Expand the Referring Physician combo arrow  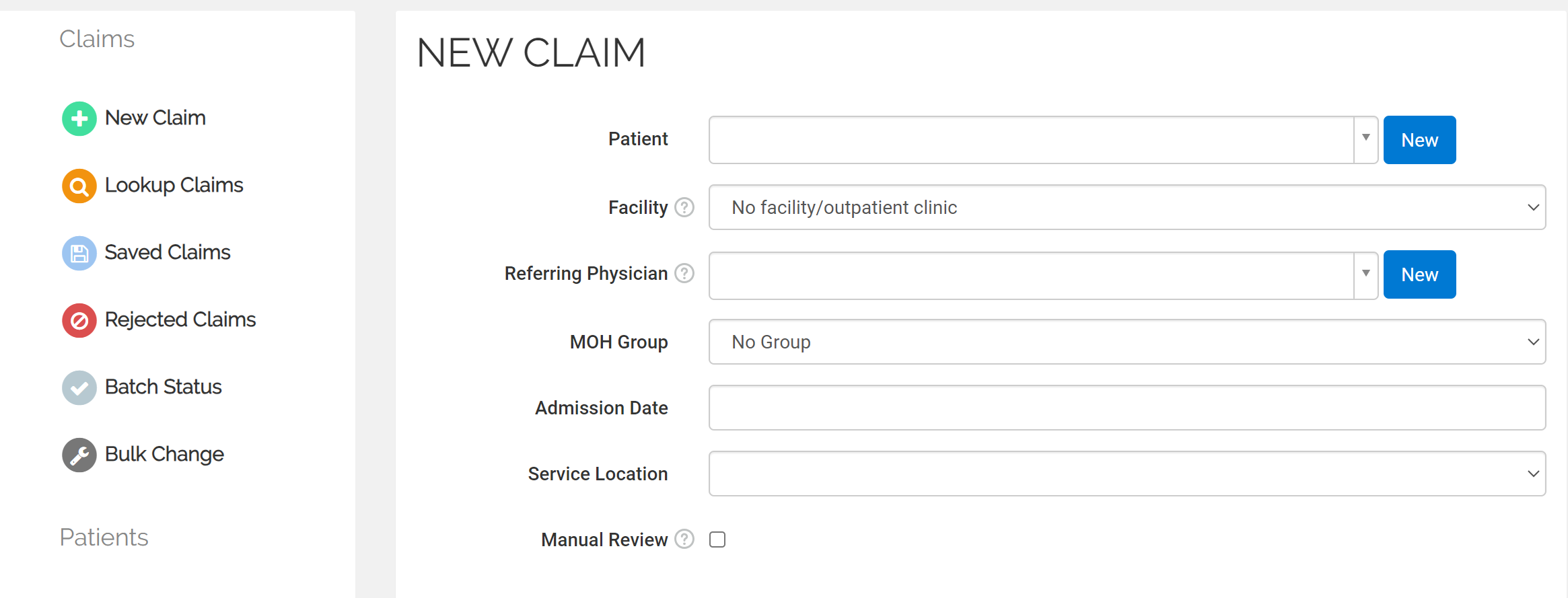(1365, 274)
